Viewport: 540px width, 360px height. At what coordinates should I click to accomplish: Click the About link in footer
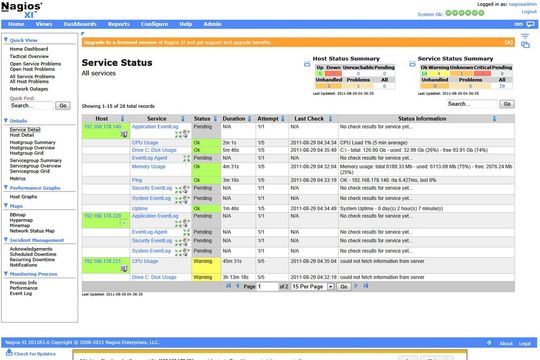pos(506,343)
